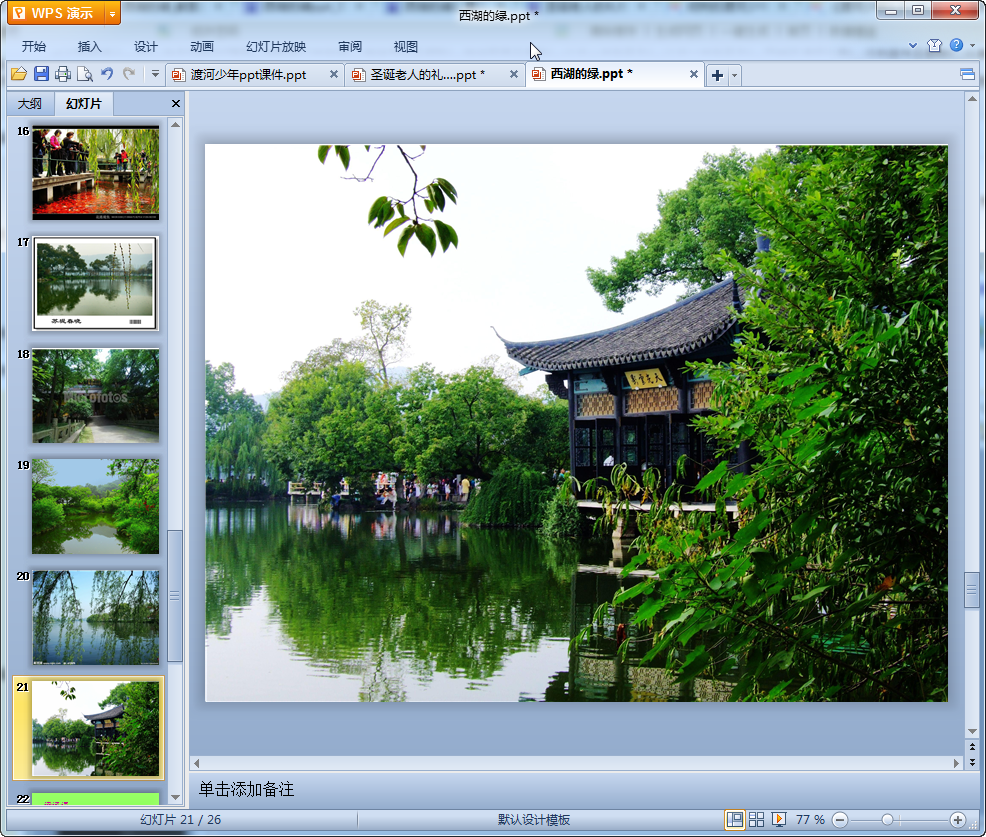Switch to 渡河少年ppt课件.ppt document tab
986x837 pixels.
(x=248, y=75)
